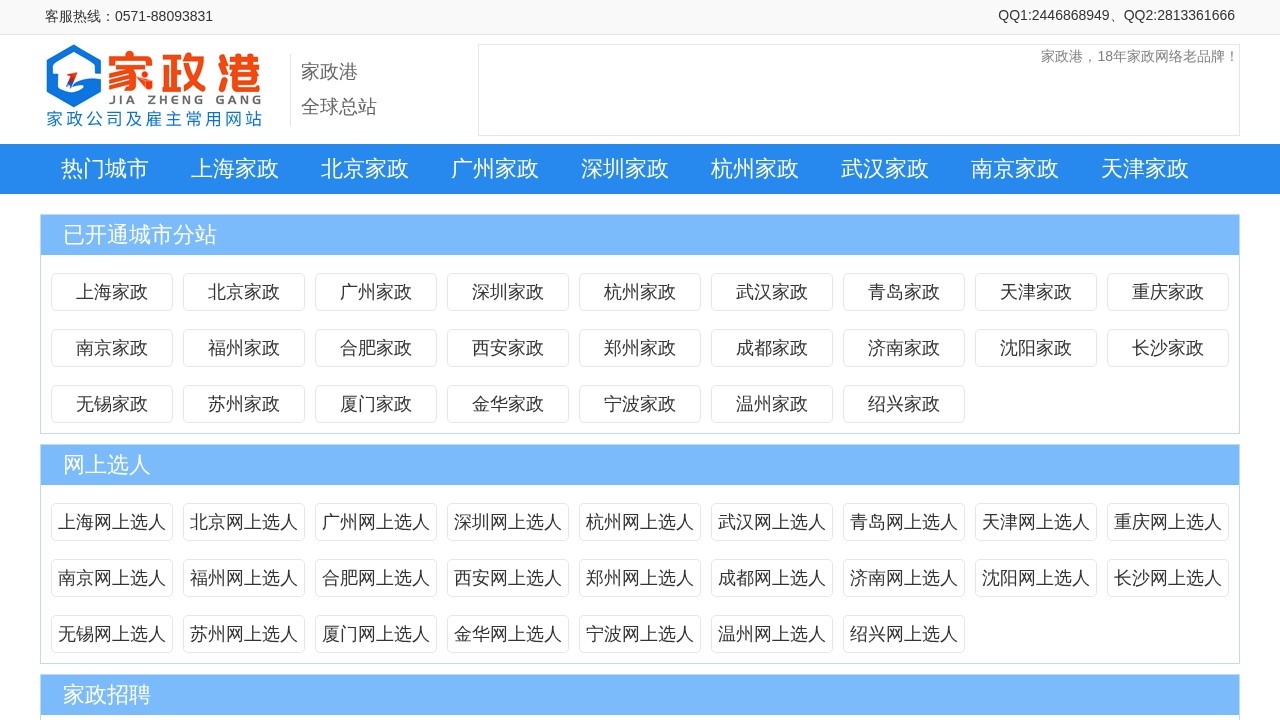Open 广州家政 city station button
Viewport: 1280px width, 720px height.
(376, 292)
